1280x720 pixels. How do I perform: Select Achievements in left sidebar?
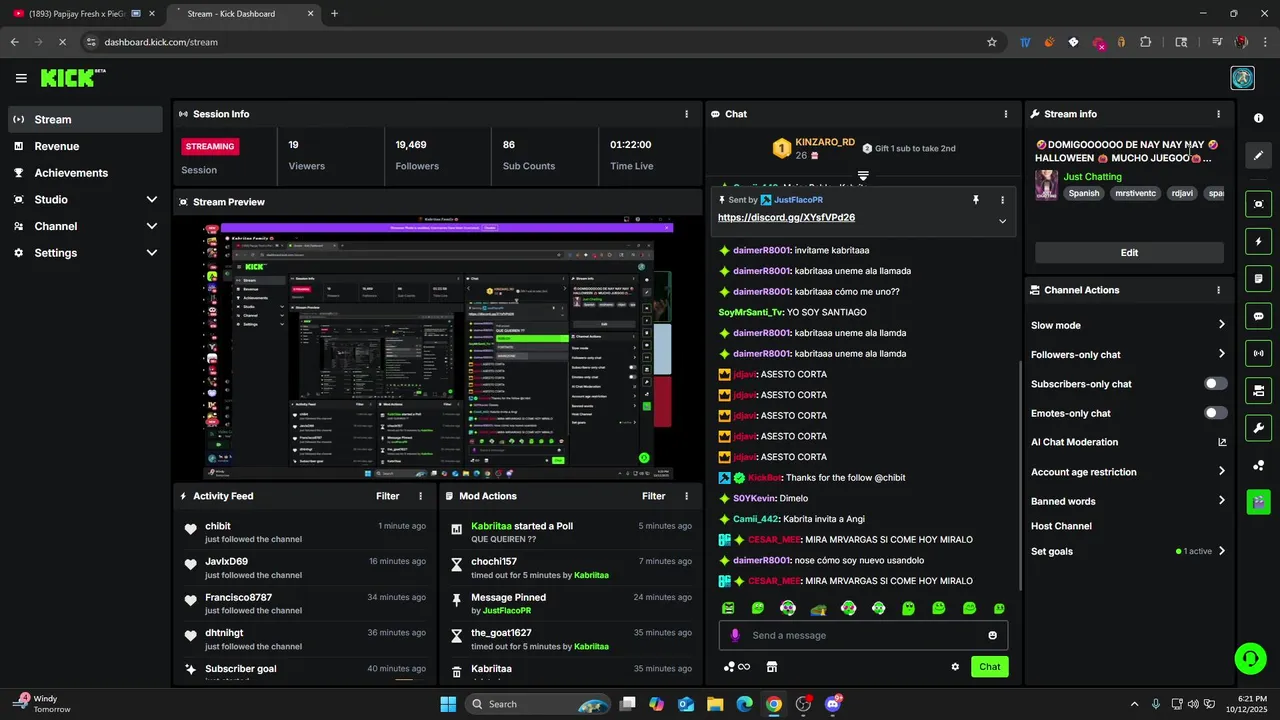85,173
